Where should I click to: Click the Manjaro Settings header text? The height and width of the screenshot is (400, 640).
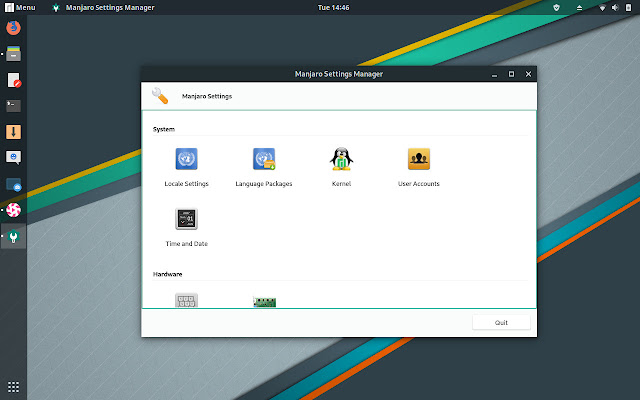pyautogui.click(x=207, y=96)
